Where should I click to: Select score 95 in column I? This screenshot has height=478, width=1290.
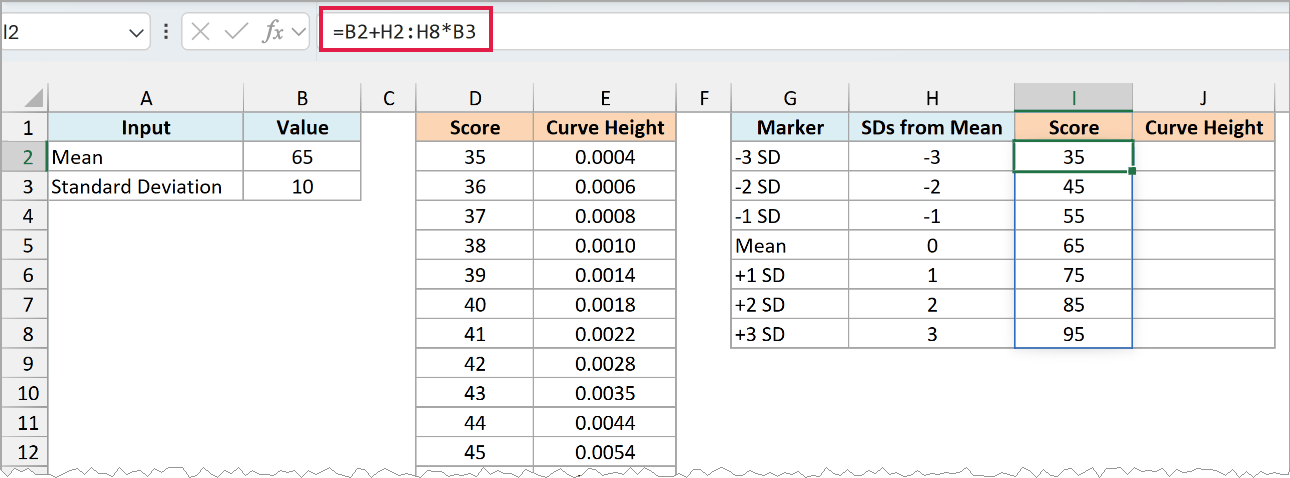click(1074, 334)
